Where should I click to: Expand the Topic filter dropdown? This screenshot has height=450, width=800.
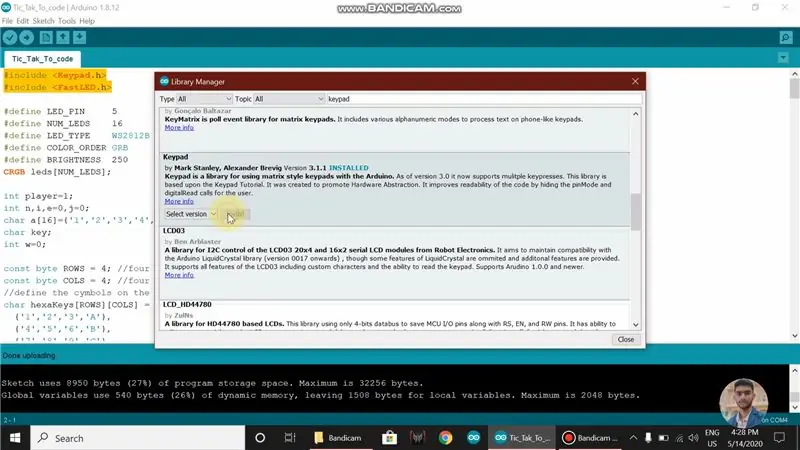pos(289,99)
